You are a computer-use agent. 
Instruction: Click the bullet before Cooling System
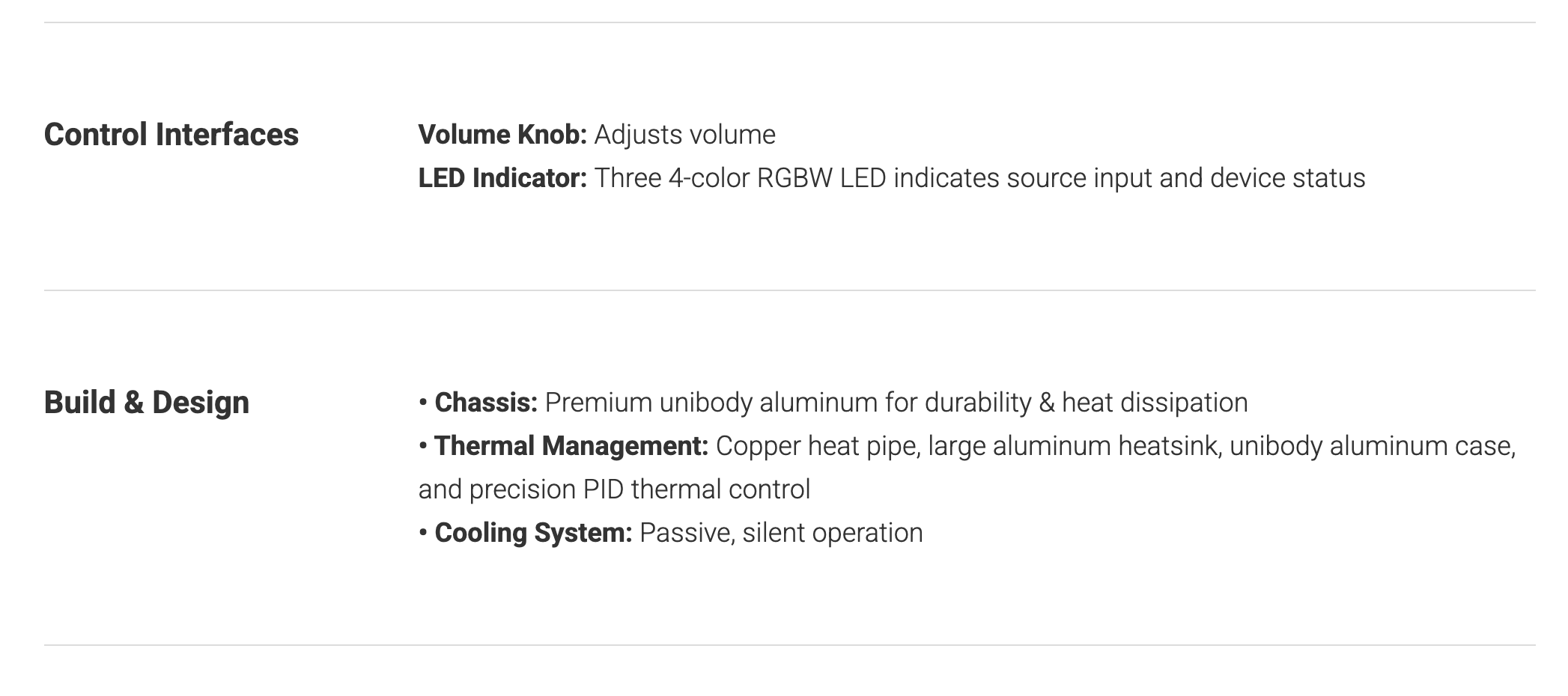tap(423, 533)
